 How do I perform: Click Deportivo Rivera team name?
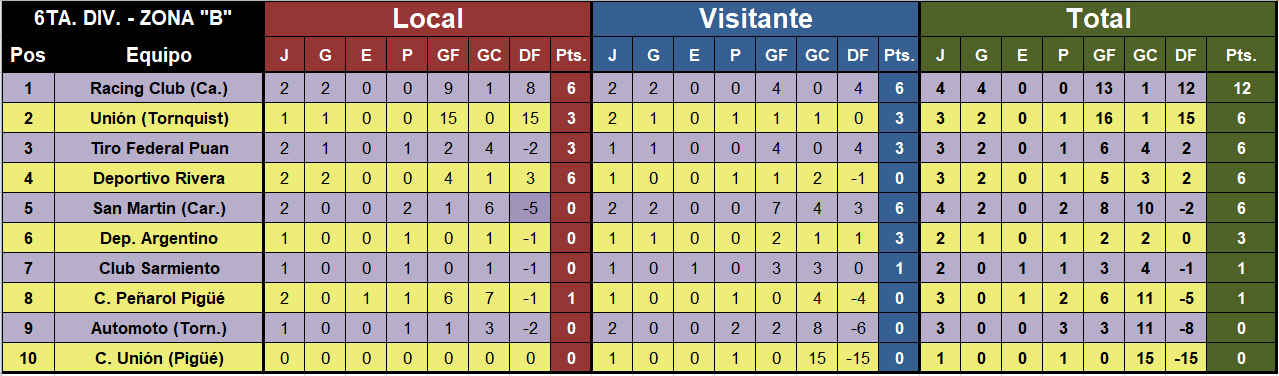click(x=159, y=178)
